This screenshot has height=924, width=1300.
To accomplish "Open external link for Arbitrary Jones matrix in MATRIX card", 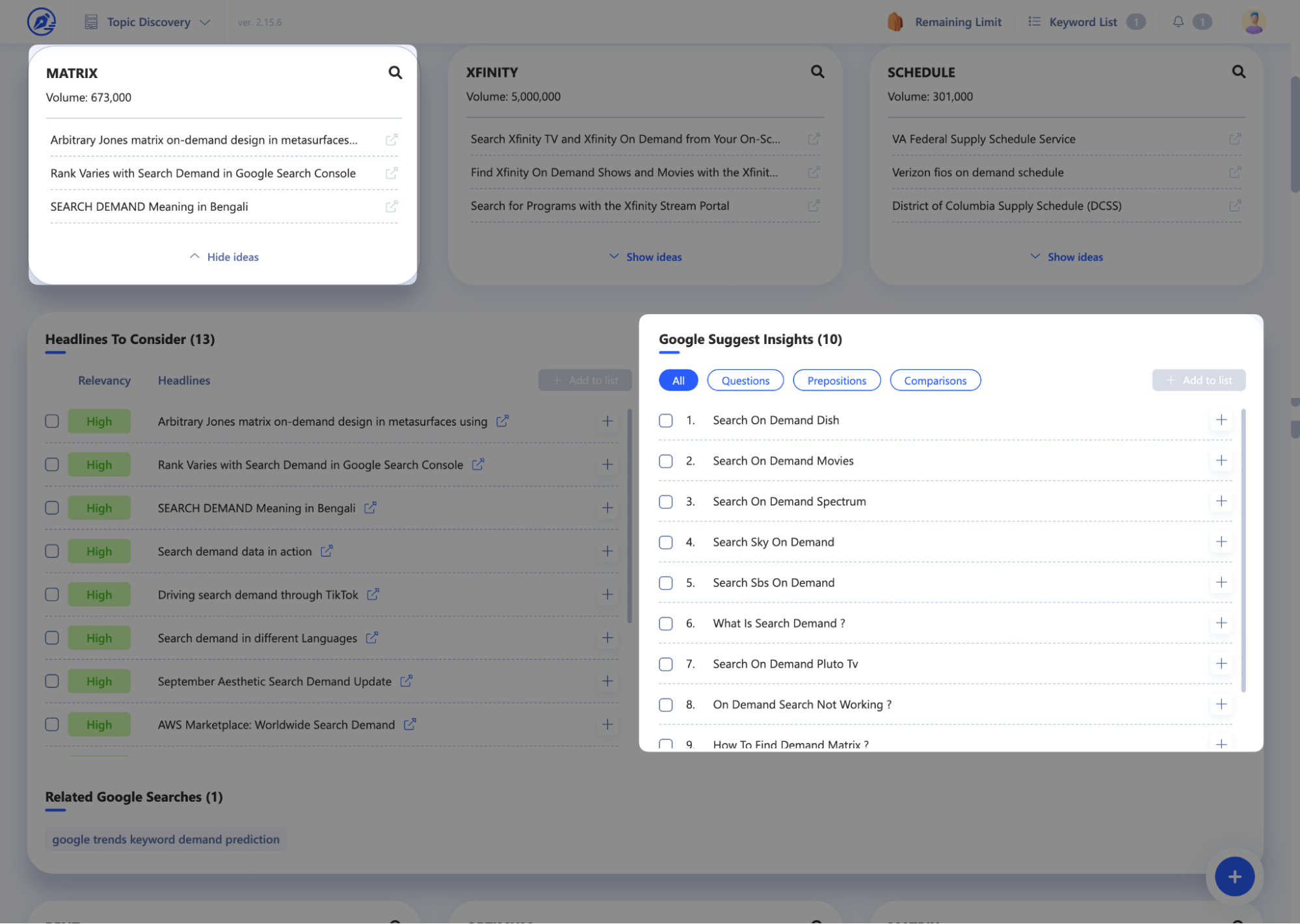I will [391, 140].
